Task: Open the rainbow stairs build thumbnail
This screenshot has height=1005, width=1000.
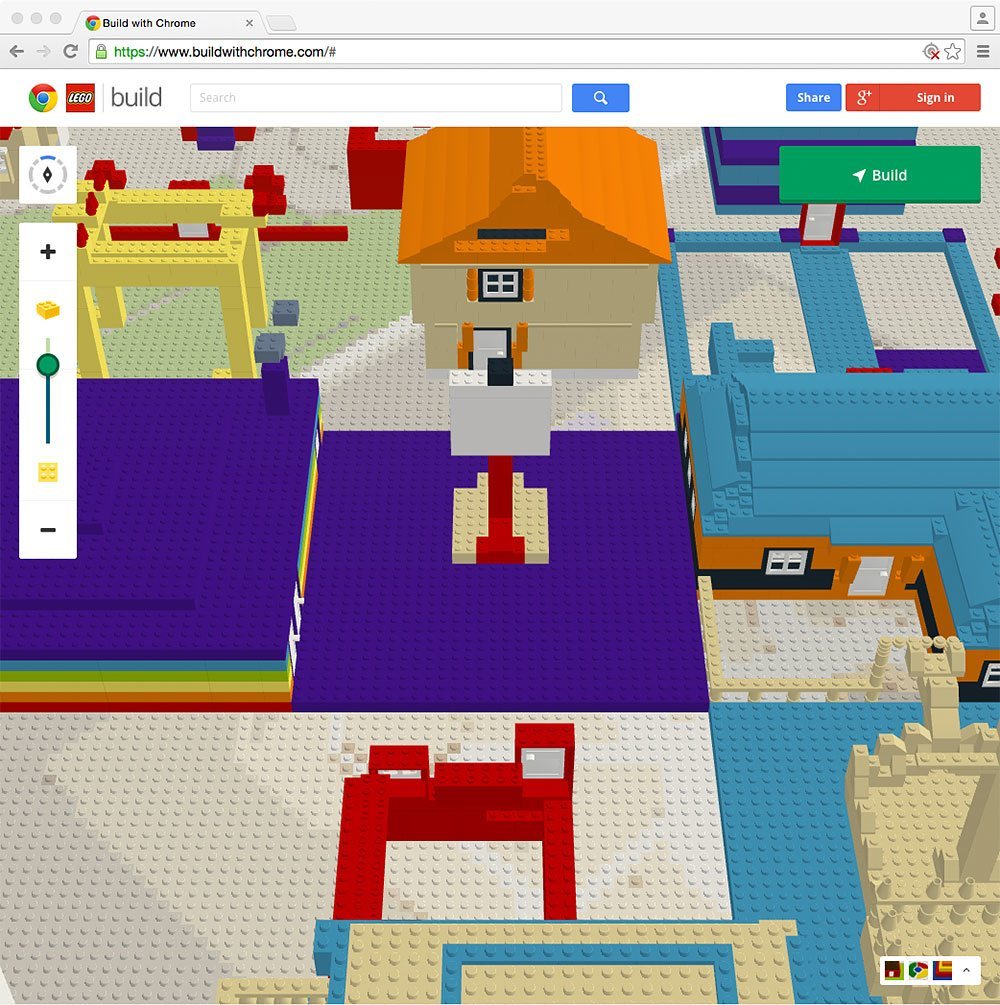Action: pos(942,970)
